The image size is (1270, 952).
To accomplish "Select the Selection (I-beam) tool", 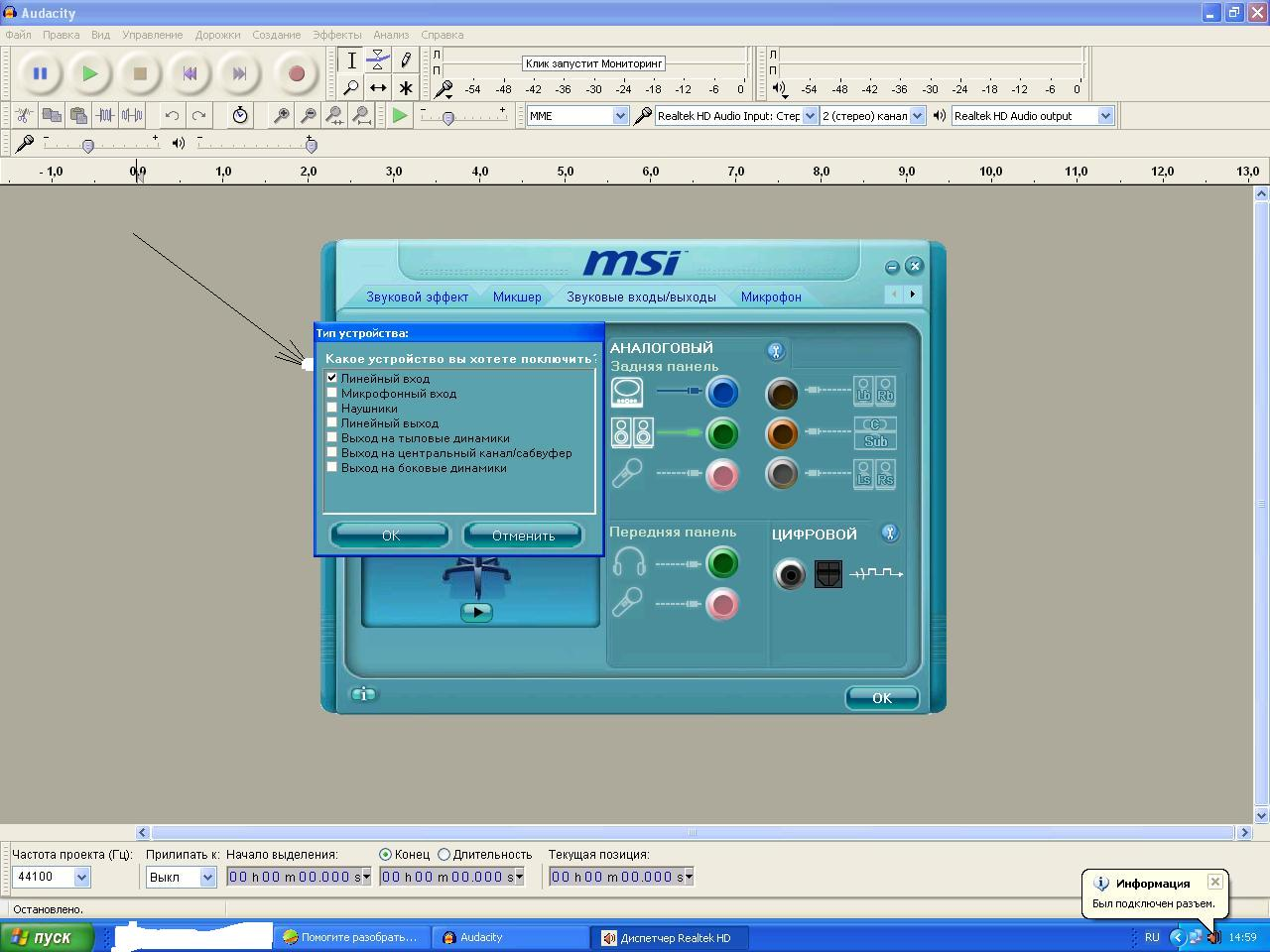I will click(x=351, y=59).
